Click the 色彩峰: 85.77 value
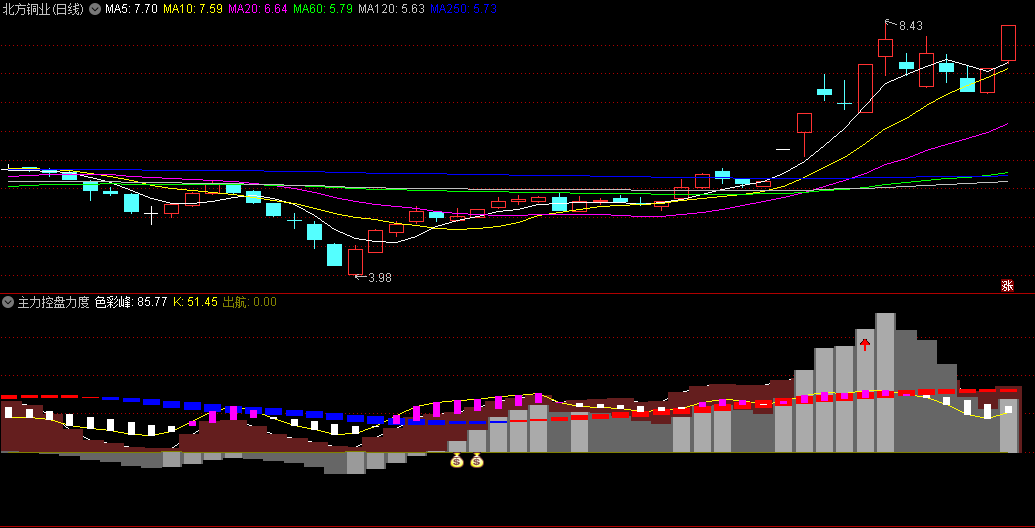1035x528 pixels. [131, 302]
